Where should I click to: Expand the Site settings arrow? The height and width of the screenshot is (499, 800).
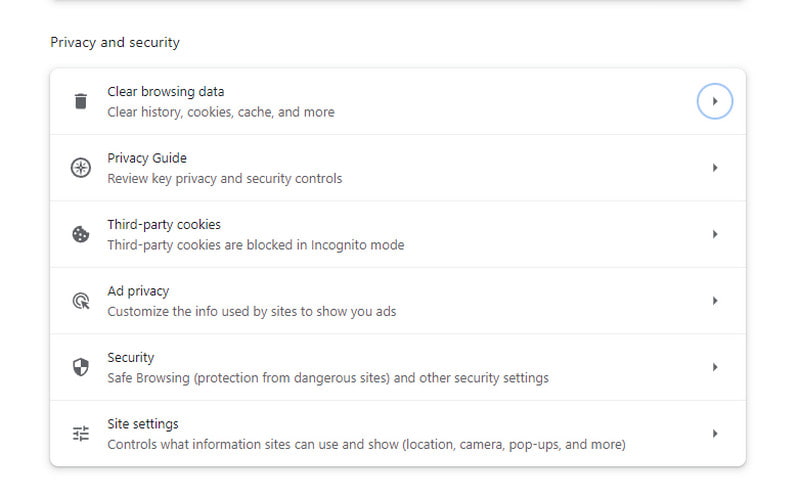tap(715, 434)
